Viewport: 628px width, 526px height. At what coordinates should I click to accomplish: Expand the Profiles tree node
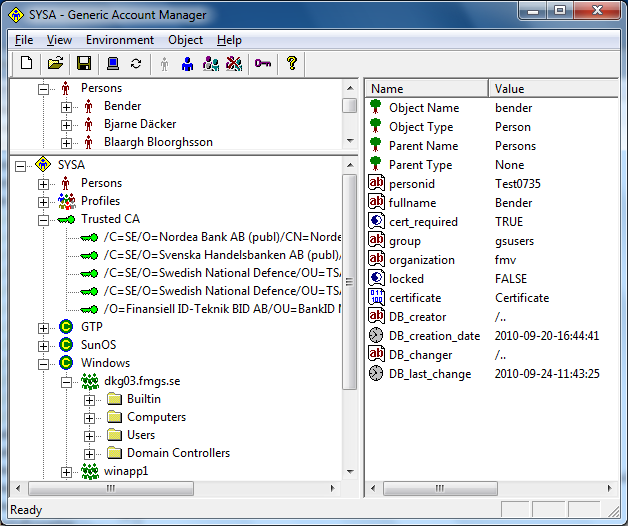point(44,201)
